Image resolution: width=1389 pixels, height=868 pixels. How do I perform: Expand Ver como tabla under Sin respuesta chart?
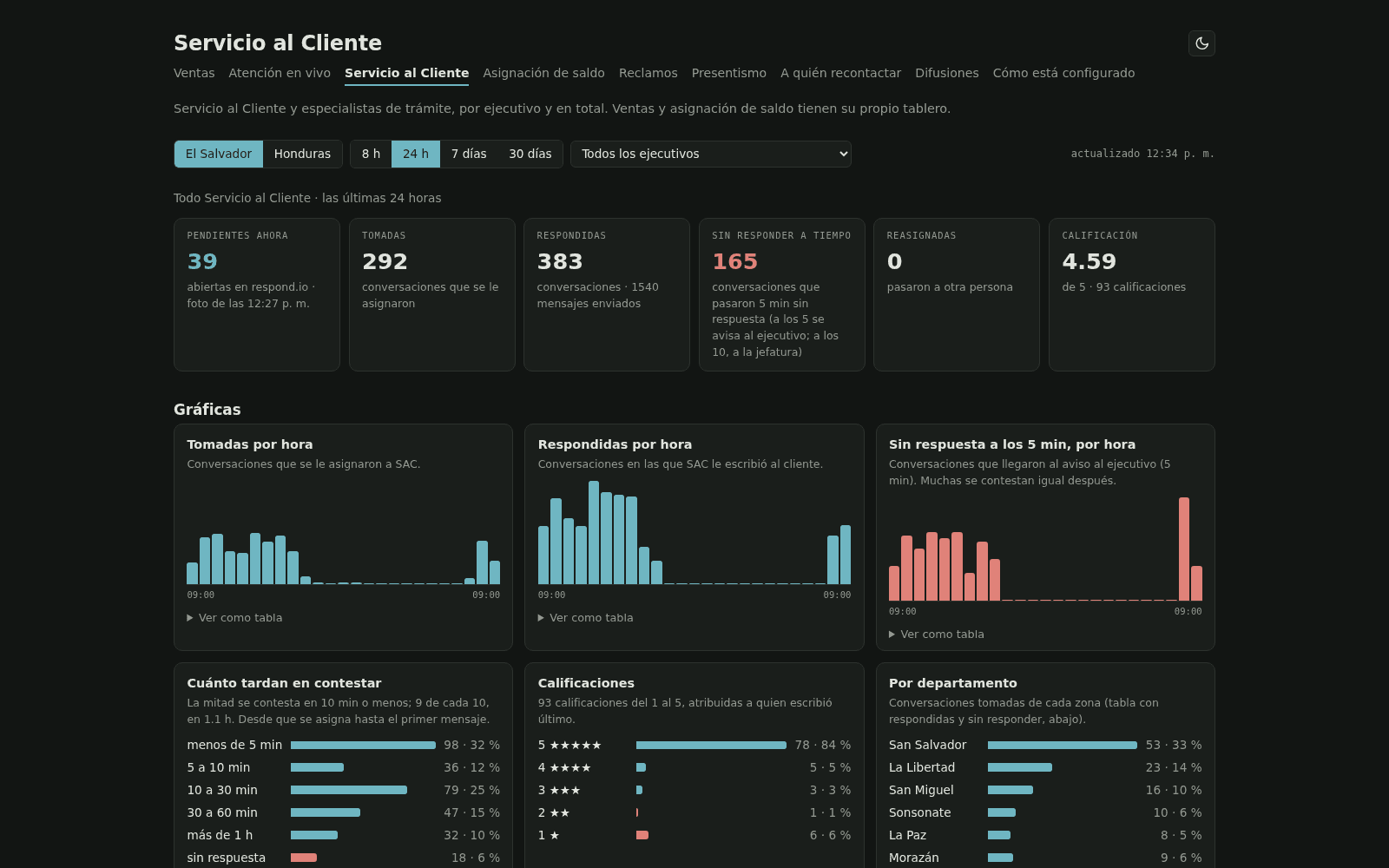click(937, 635)
